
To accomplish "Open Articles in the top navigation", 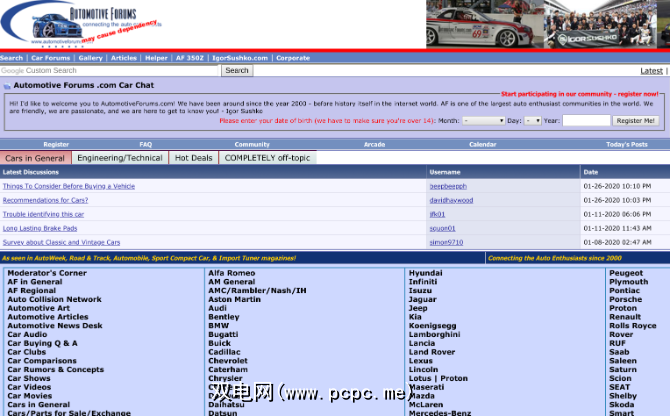I will (123, 58).
